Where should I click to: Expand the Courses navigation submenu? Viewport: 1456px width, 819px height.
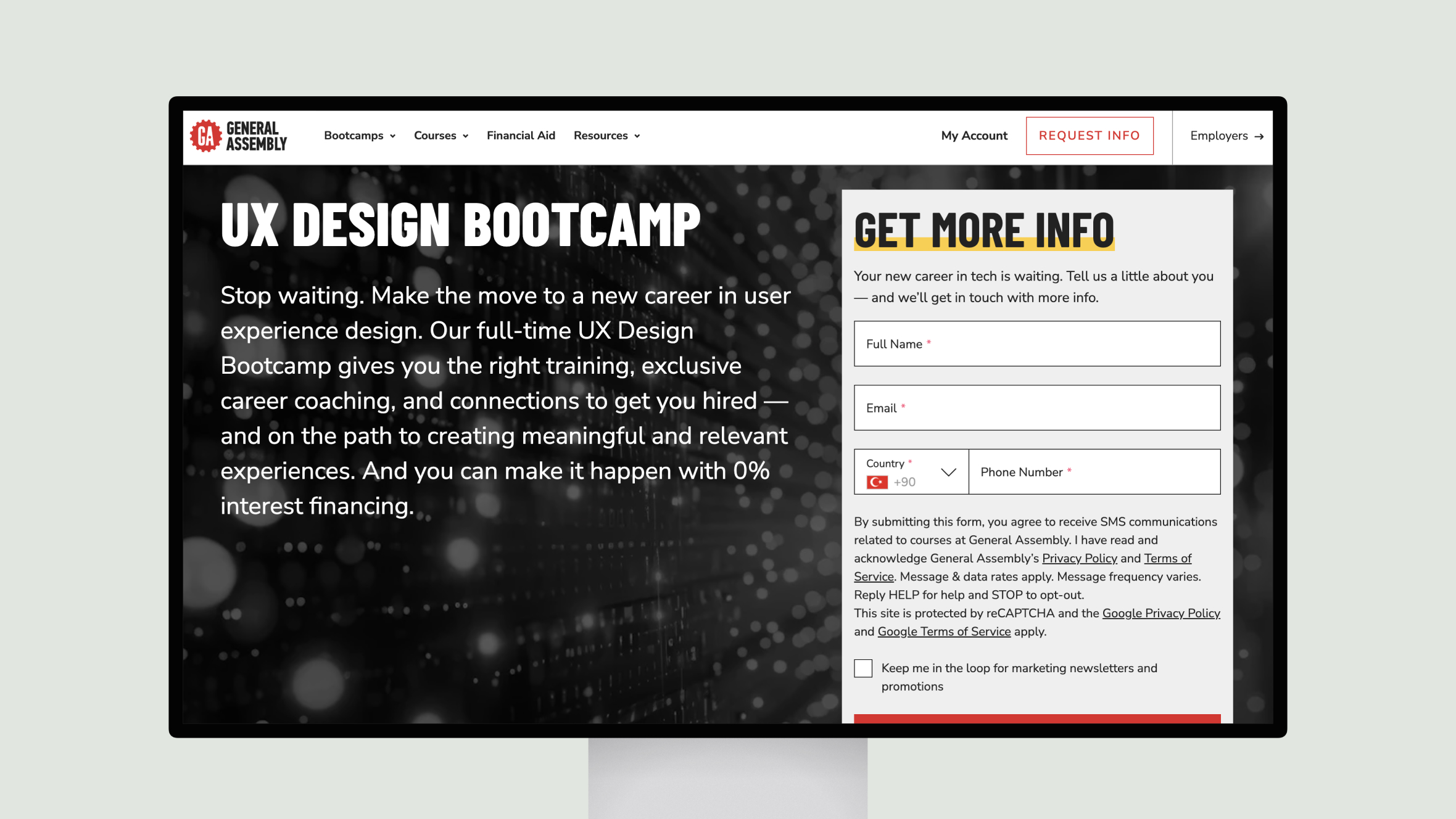click(x=441, y=135)
